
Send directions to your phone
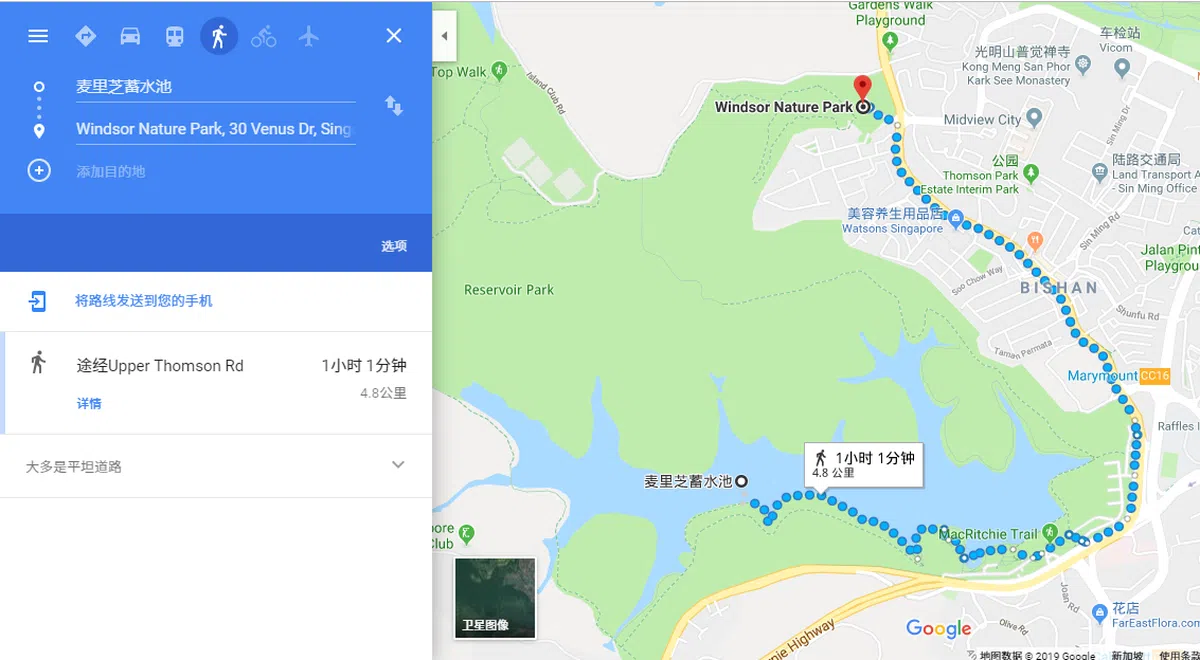click(x=144, y=301)
